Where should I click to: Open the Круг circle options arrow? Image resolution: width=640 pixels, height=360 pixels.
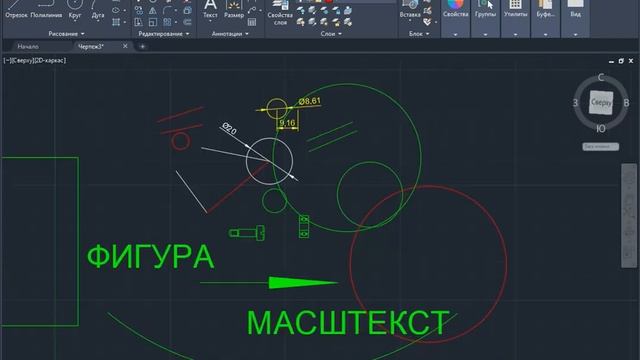(75, 21)
